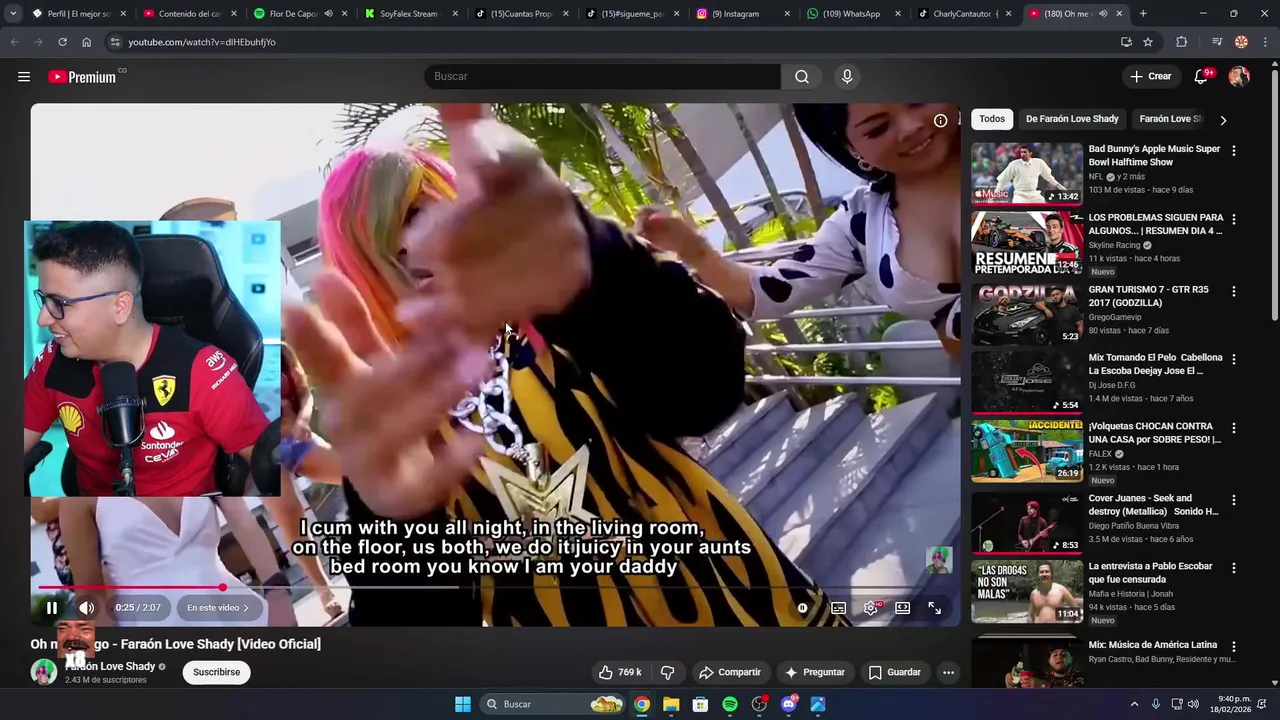The image size is (1280, 720).
Task: Reload the page
Action: 62,42
